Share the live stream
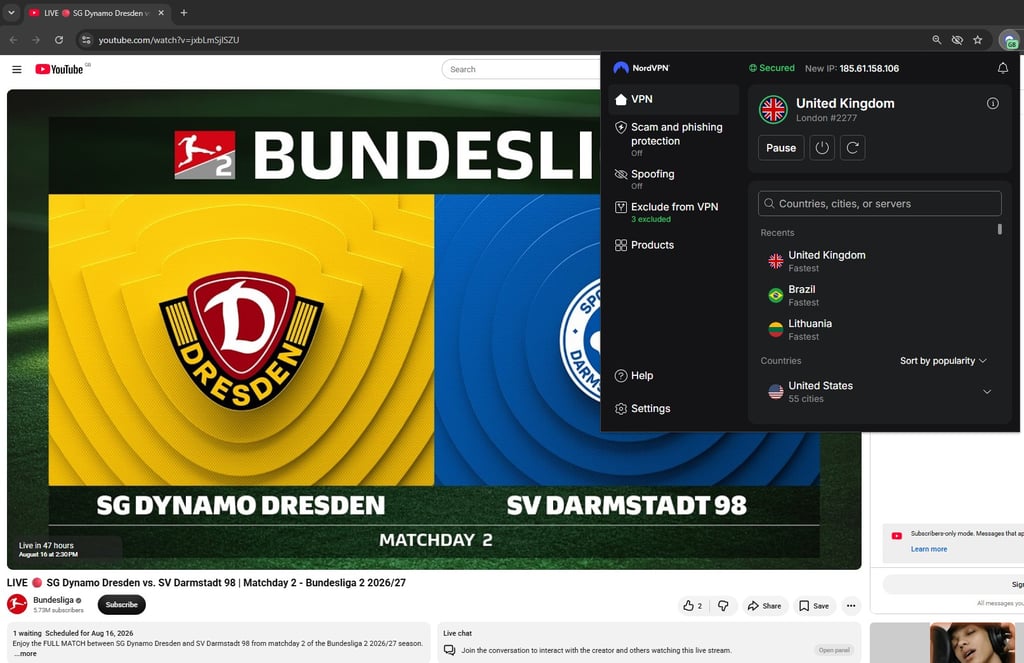Viewport: 1024px width, 663px height. click(764, 606)
